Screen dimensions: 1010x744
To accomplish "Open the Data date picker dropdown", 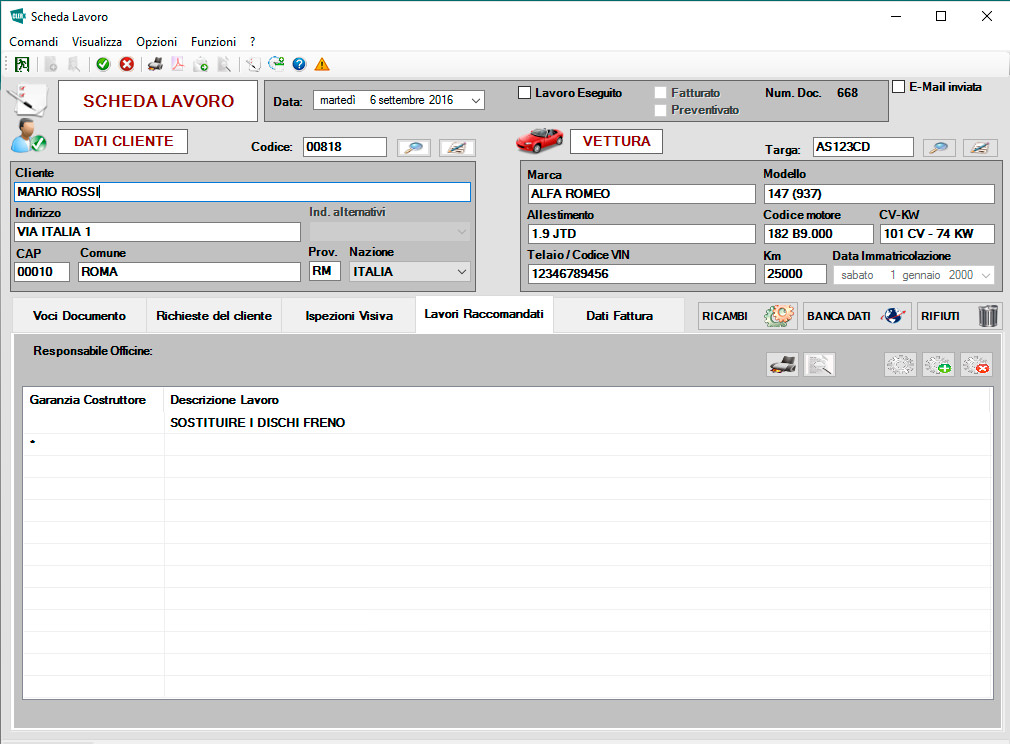I will [475, 100].
